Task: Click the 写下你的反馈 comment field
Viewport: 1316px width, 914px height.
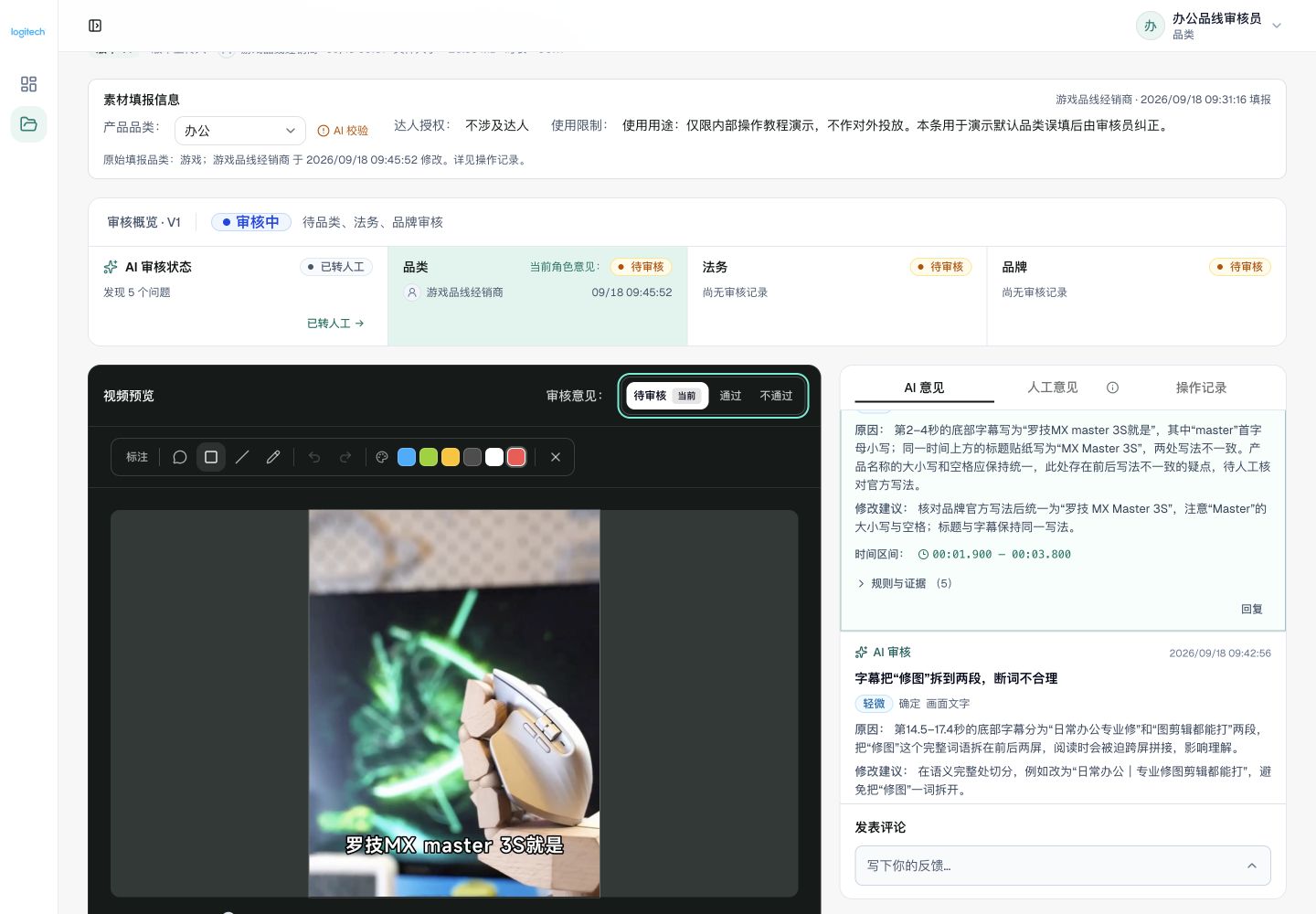Action: pyautogui.click(x=1063, y=866)
